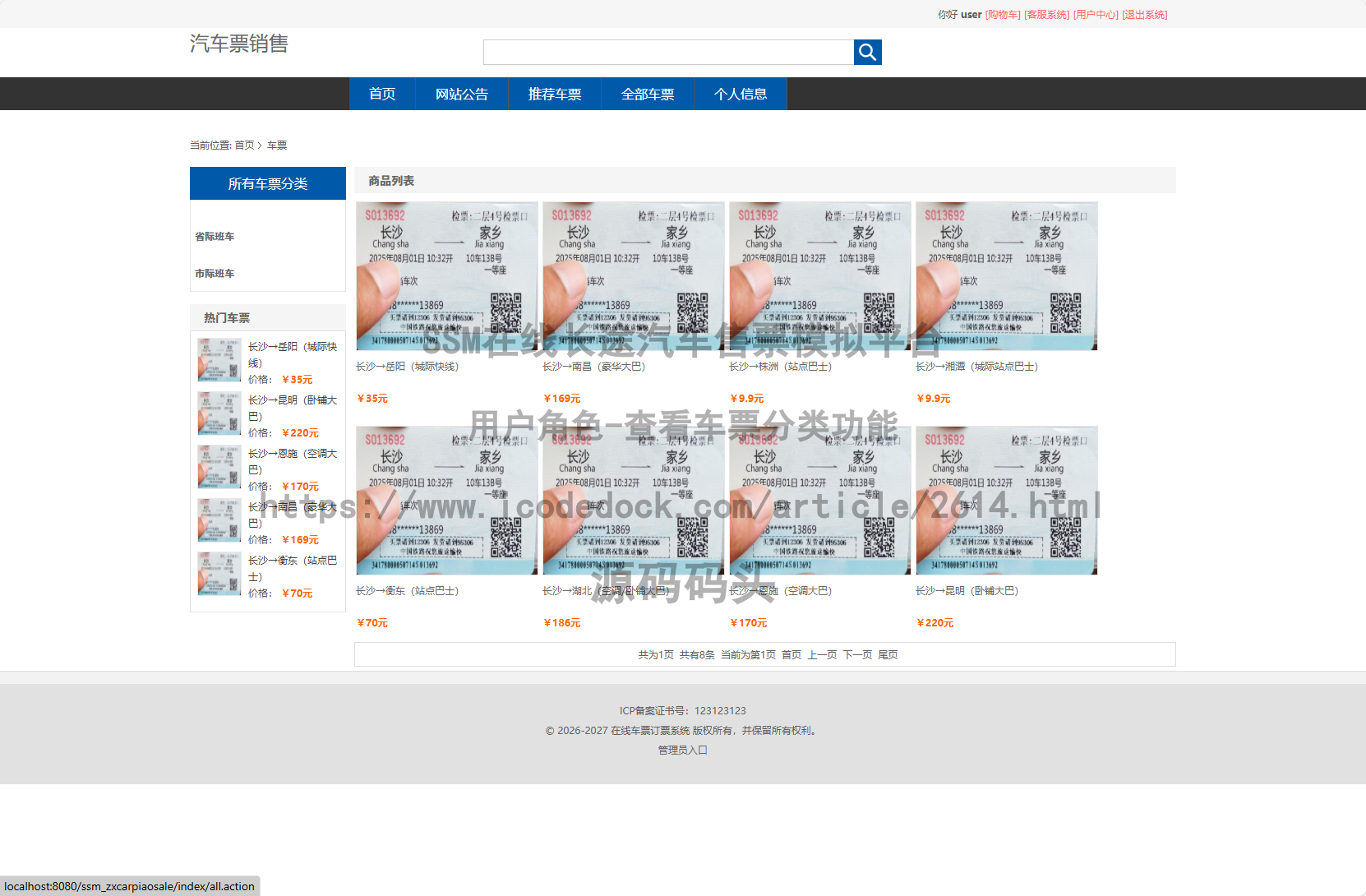The width and height of the screenshot is (1366, 896).
Task: Open the 长沙→株洲 站点巴士 ticket image
Action: [819, 276]
